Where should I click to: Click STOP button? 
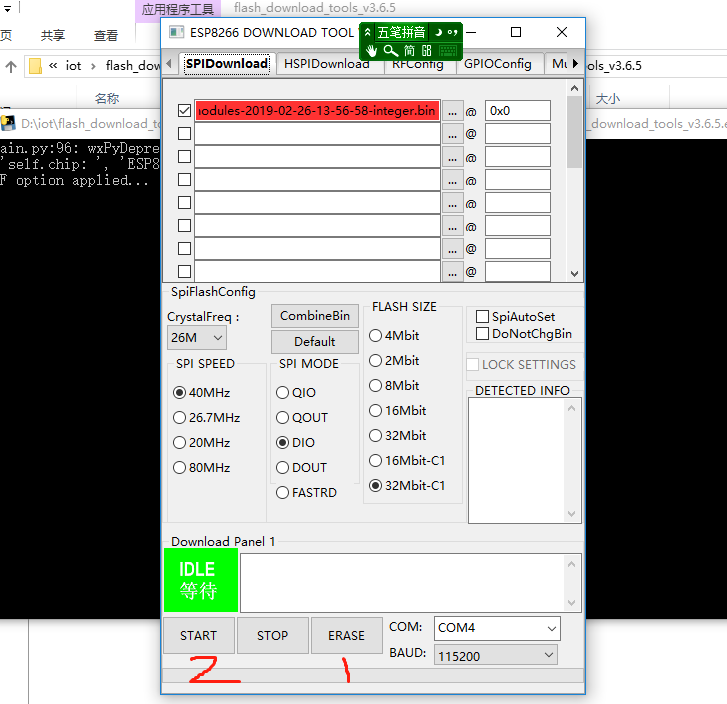click(x=273, y=635)
